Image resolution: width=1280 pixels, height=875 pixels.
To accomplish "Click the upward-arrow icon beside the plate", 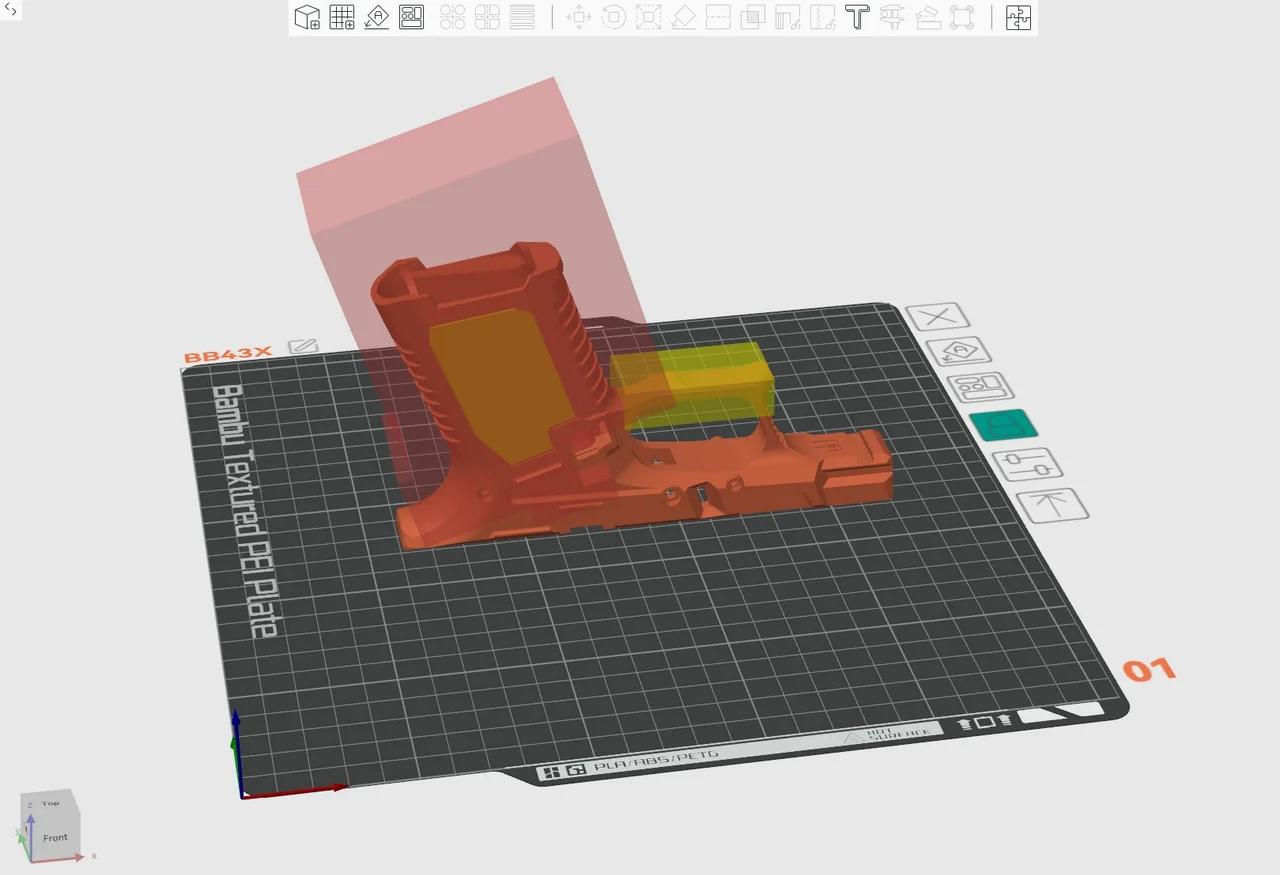I will [x=1052, y=505].
